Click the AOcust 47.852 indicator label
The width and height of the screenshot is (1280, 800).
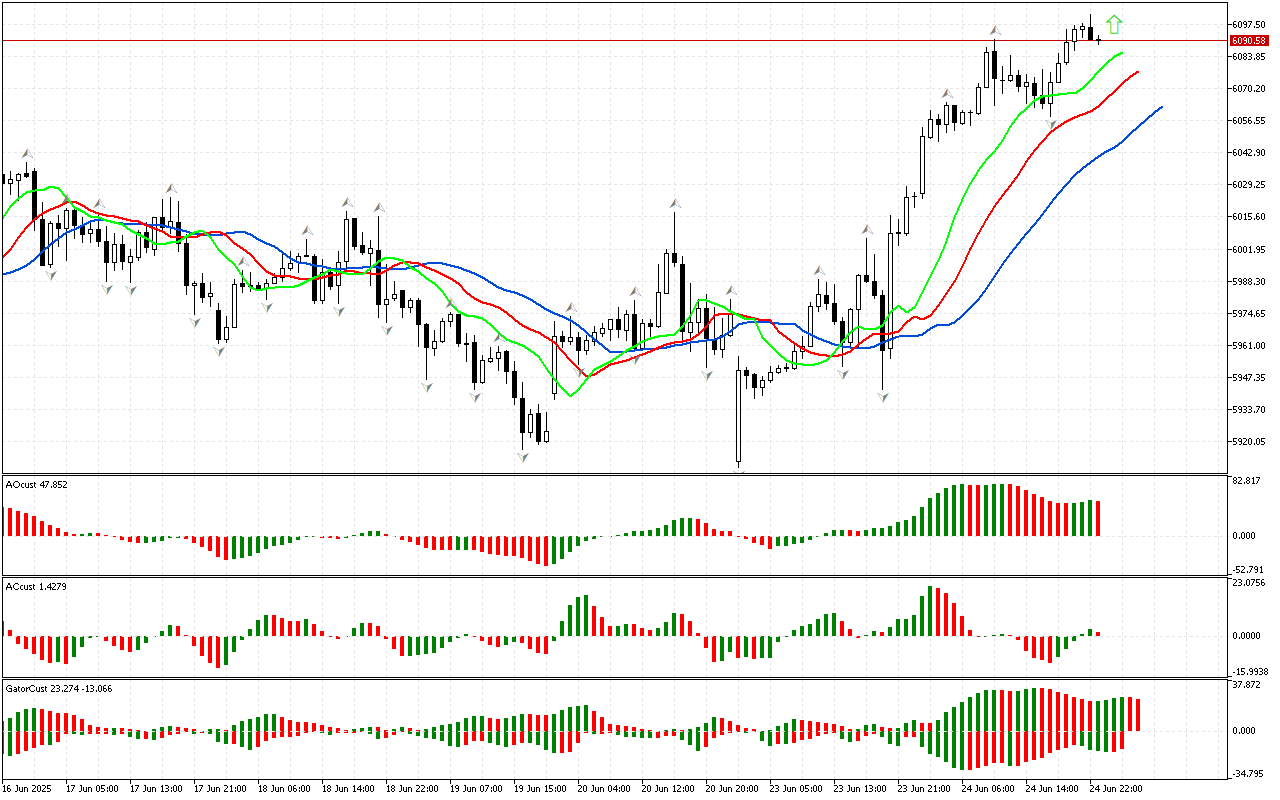click(37, 485)
